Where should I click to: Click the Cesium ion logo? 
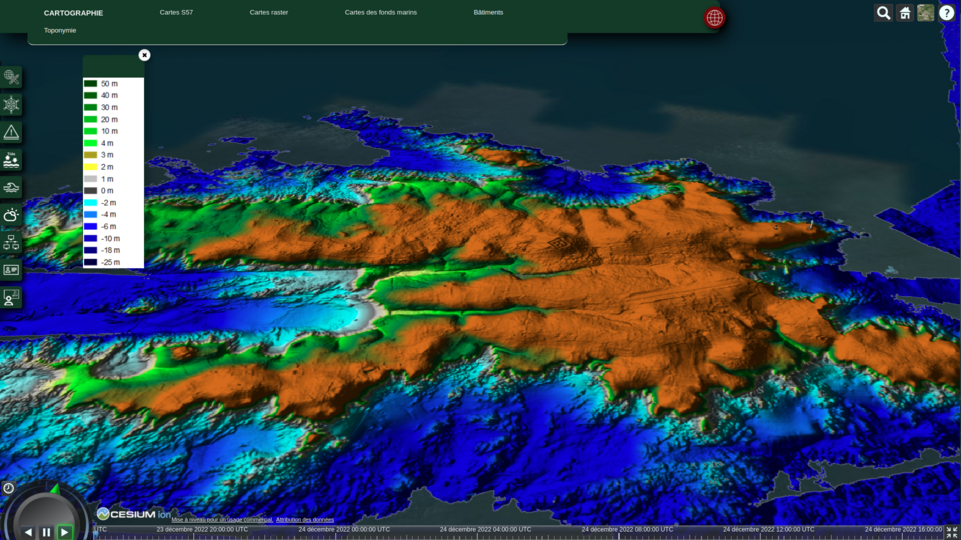tap(134, 514)
